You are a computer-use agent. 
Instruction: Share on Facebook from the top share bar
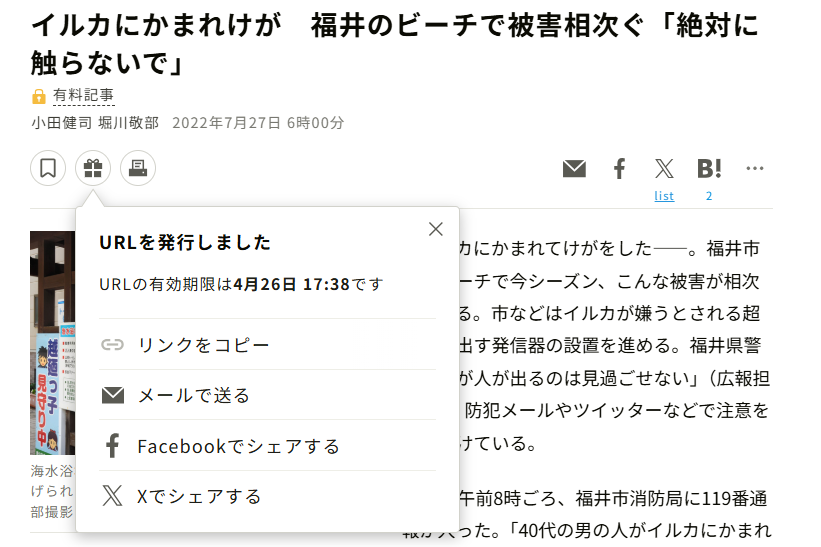pyautogui.click(x=619, y=169)
